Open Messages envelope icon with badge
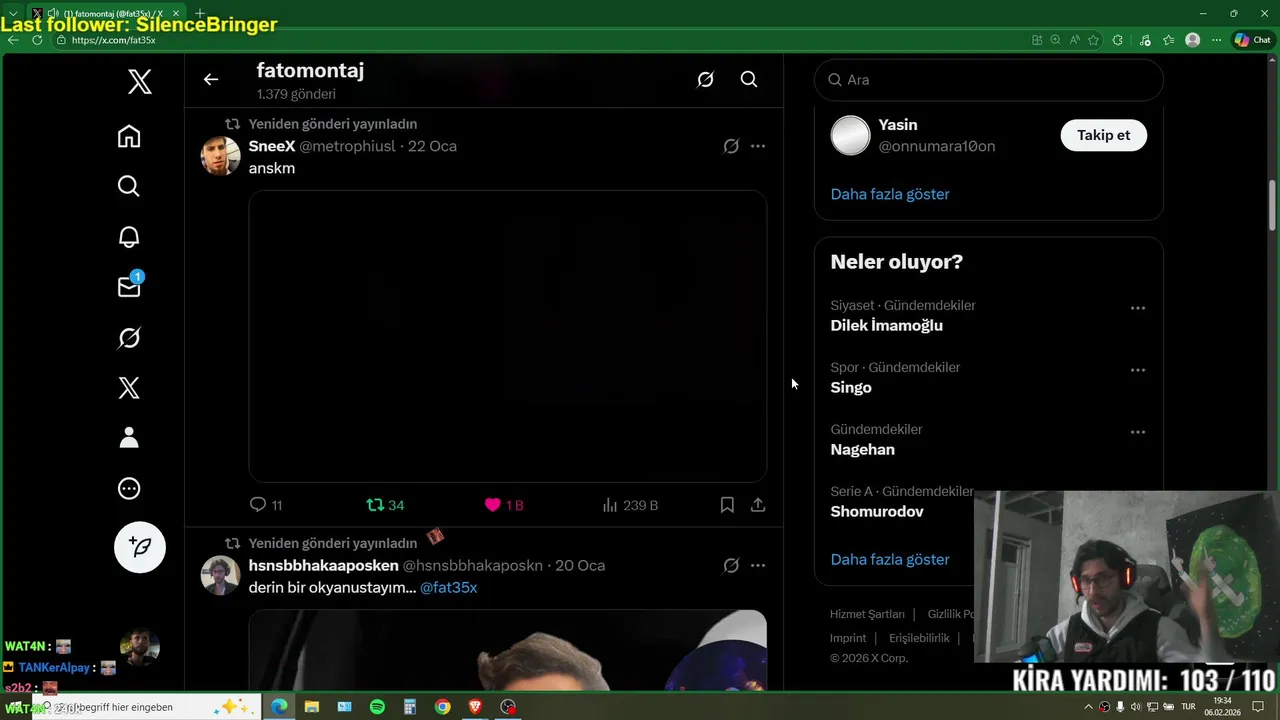This screenshot has width=1280, height=720. click(x=129, y=287)
